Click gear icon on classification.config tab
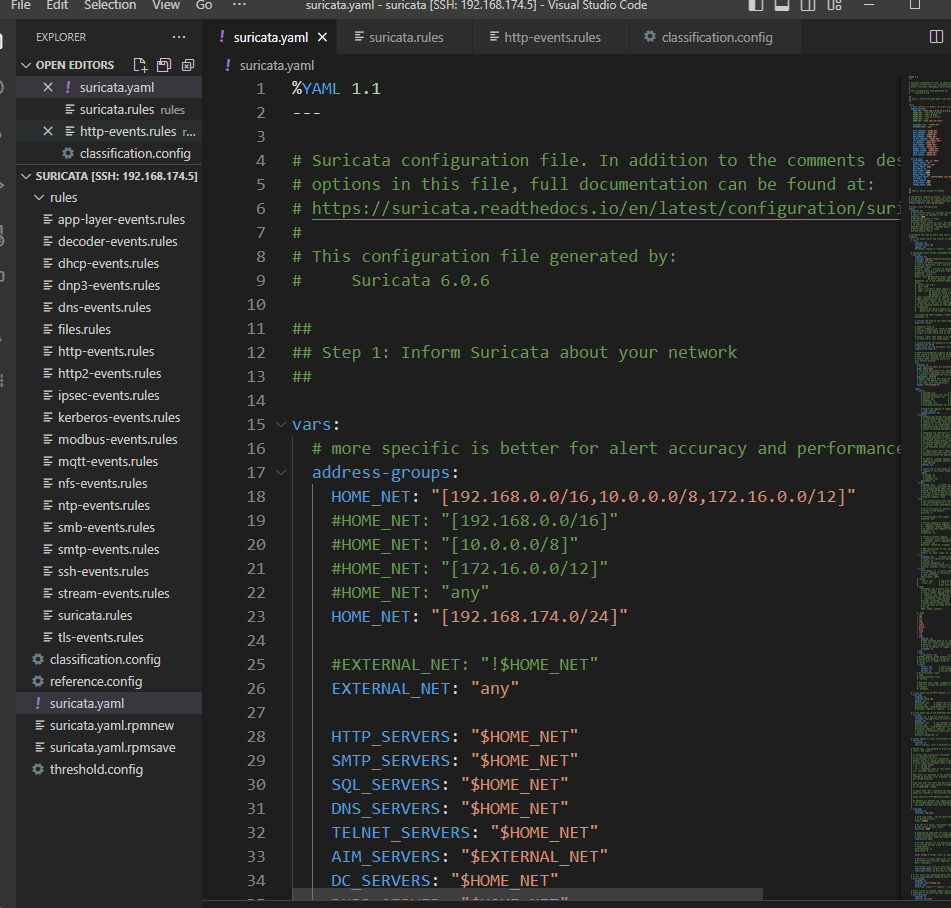The height and width of the screenshot is (908, 951). pos(650,36)
